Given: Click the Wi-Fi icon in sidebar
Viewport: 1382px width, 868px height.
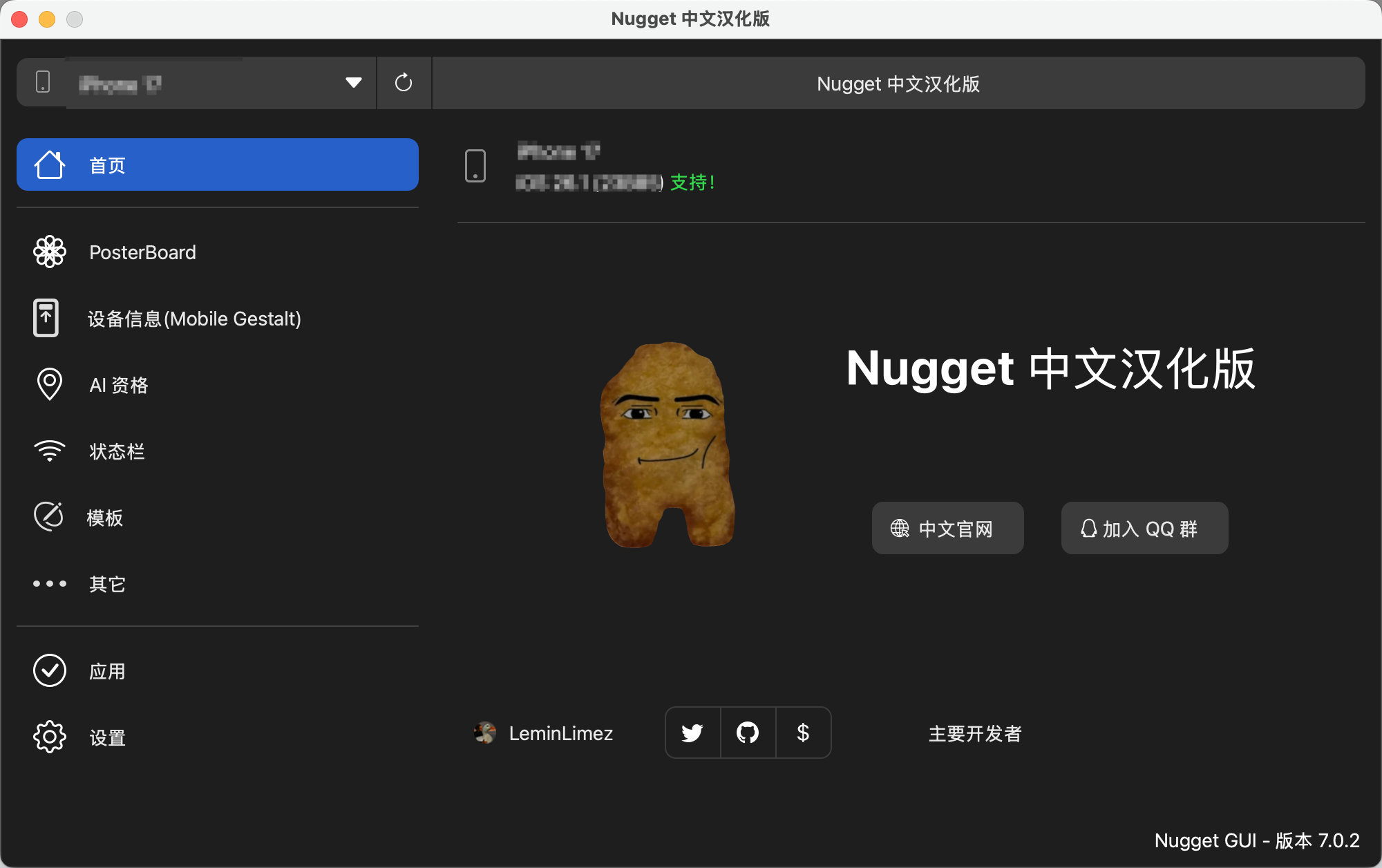Looking at the screenshot, I should (50, 451).
